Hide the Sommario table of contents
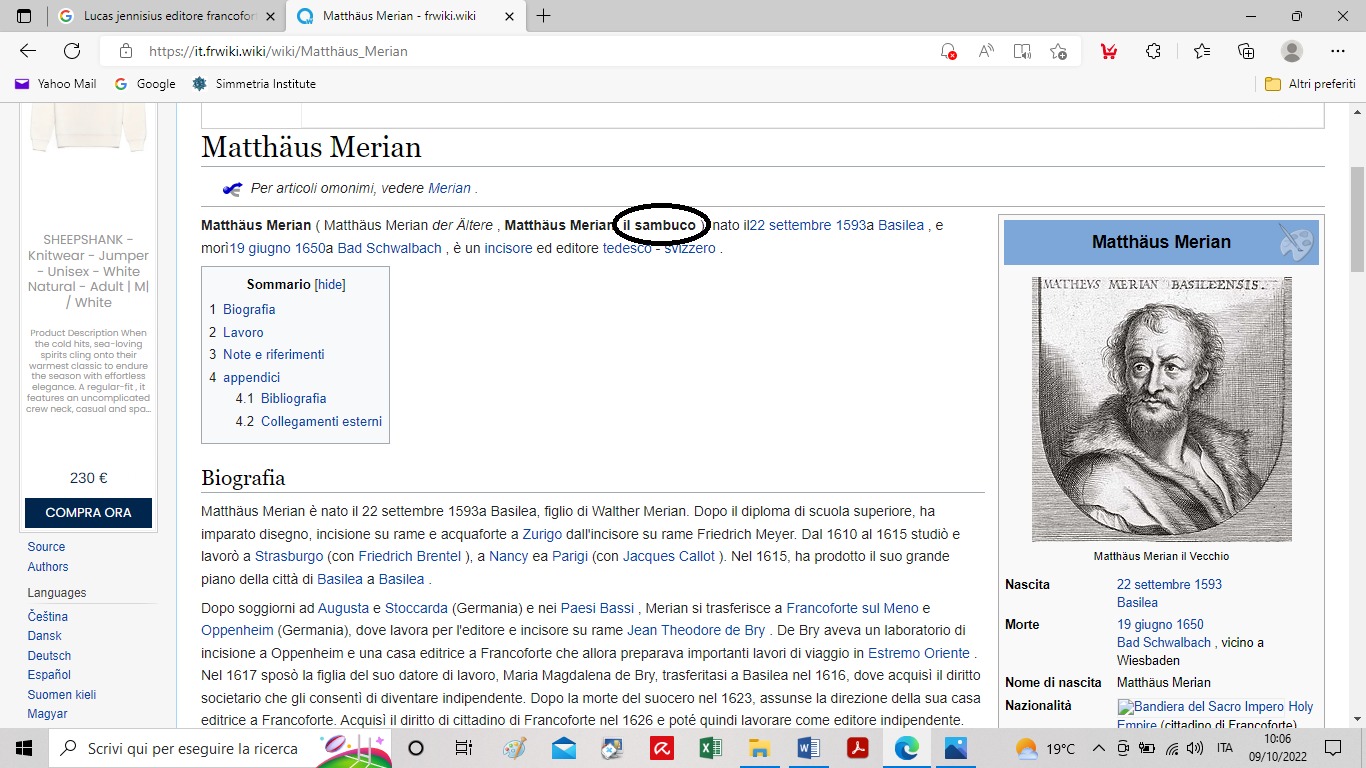This screenshot has width=1366, height=768. 330,285
